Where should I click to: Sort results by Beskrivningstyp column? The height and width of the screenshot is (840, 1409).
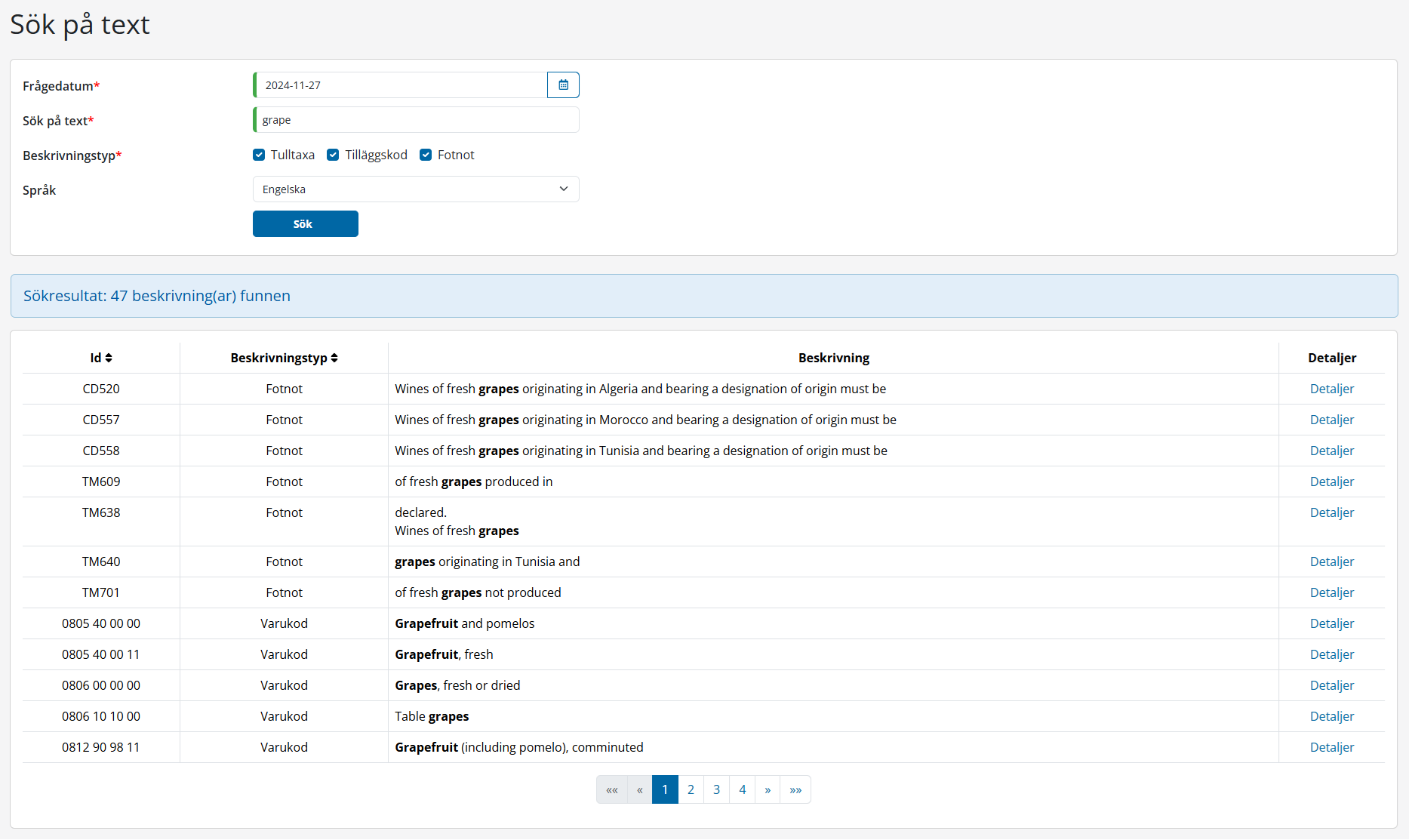point(284,358)
